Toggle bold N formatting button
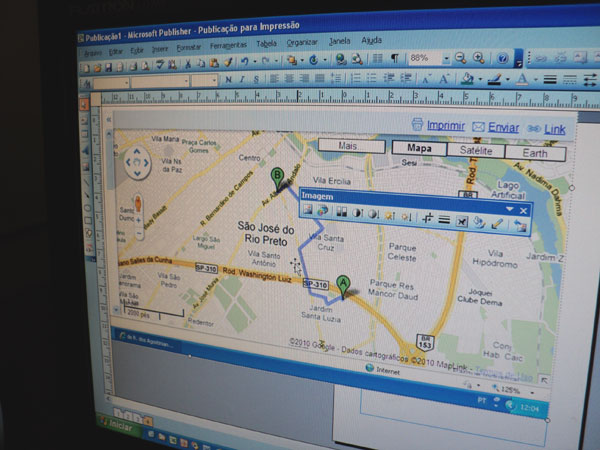600x450 pixels. (x=228, y=80)
